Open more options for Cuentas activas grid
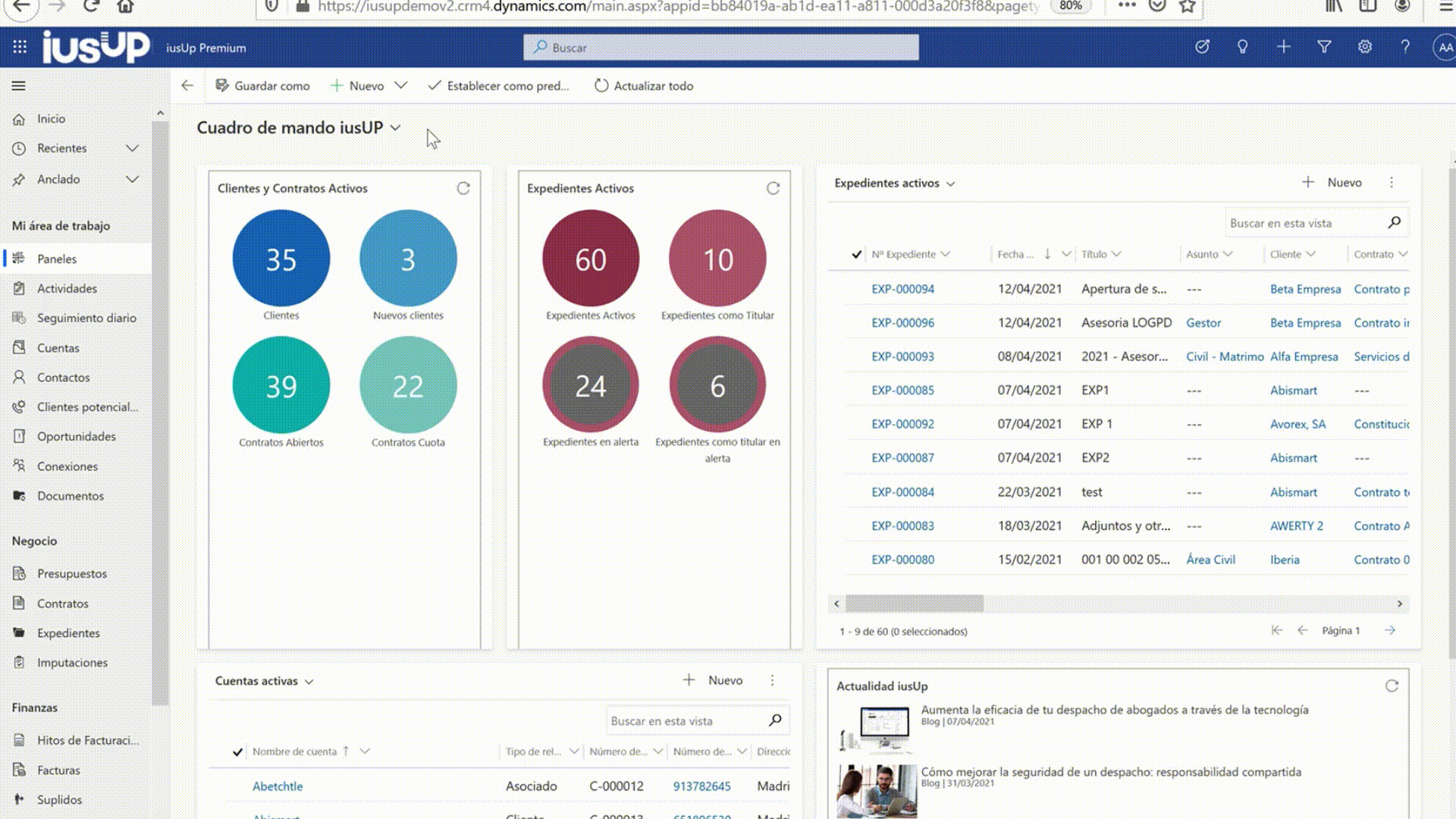This screenshot has width=1456, height=819. (x=772, y=680)
